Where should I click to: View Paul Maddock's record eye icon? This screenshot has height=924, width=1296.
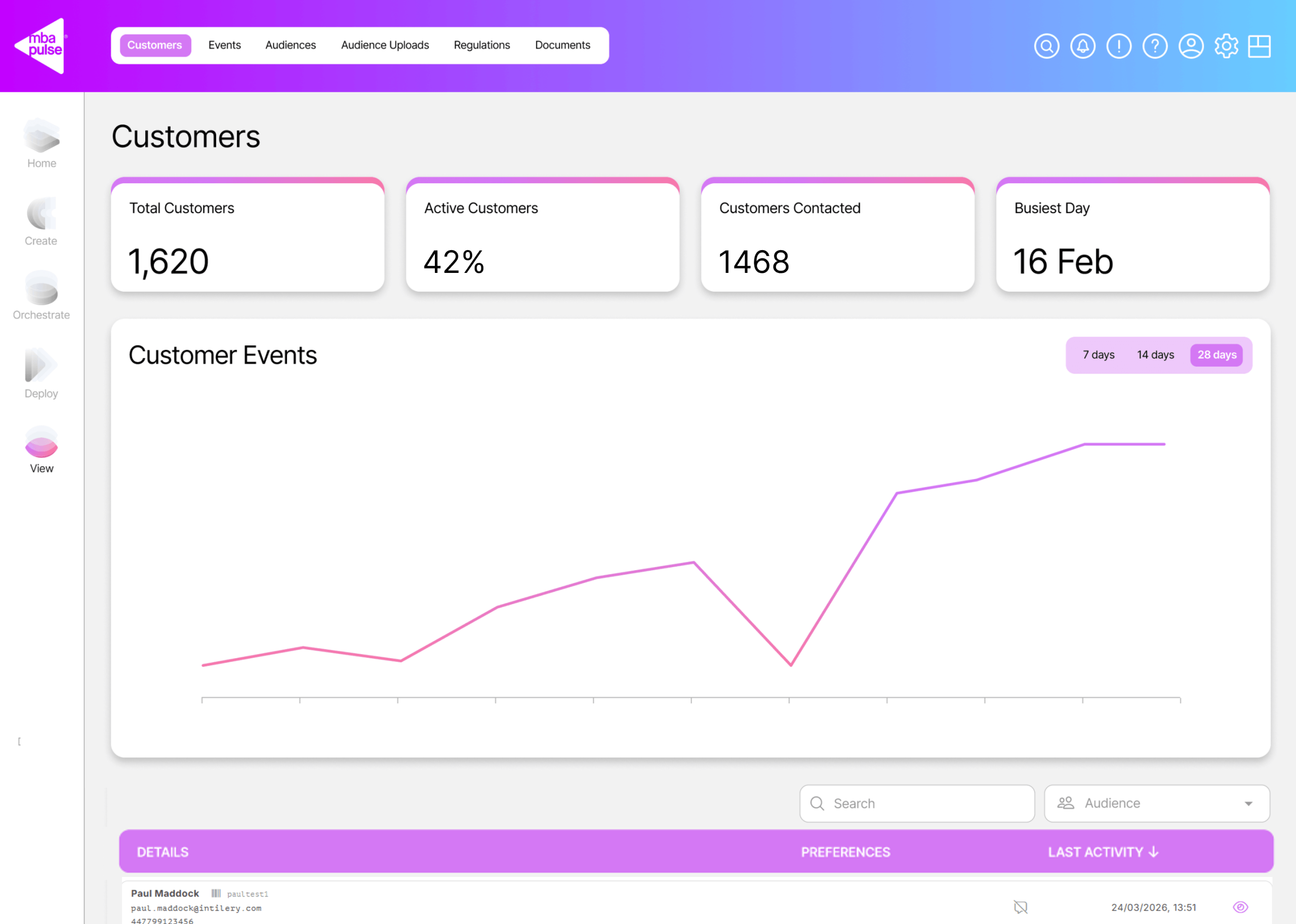click(1240, 907)
